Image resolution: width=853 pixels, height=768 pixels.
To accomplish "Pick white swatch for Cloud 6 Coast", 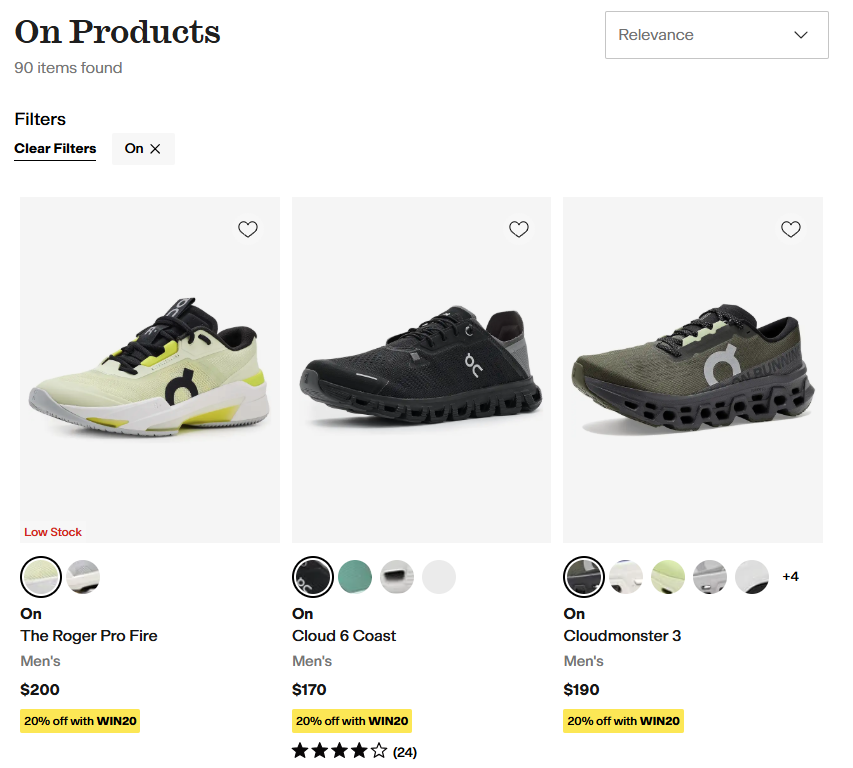I will 439,577.
